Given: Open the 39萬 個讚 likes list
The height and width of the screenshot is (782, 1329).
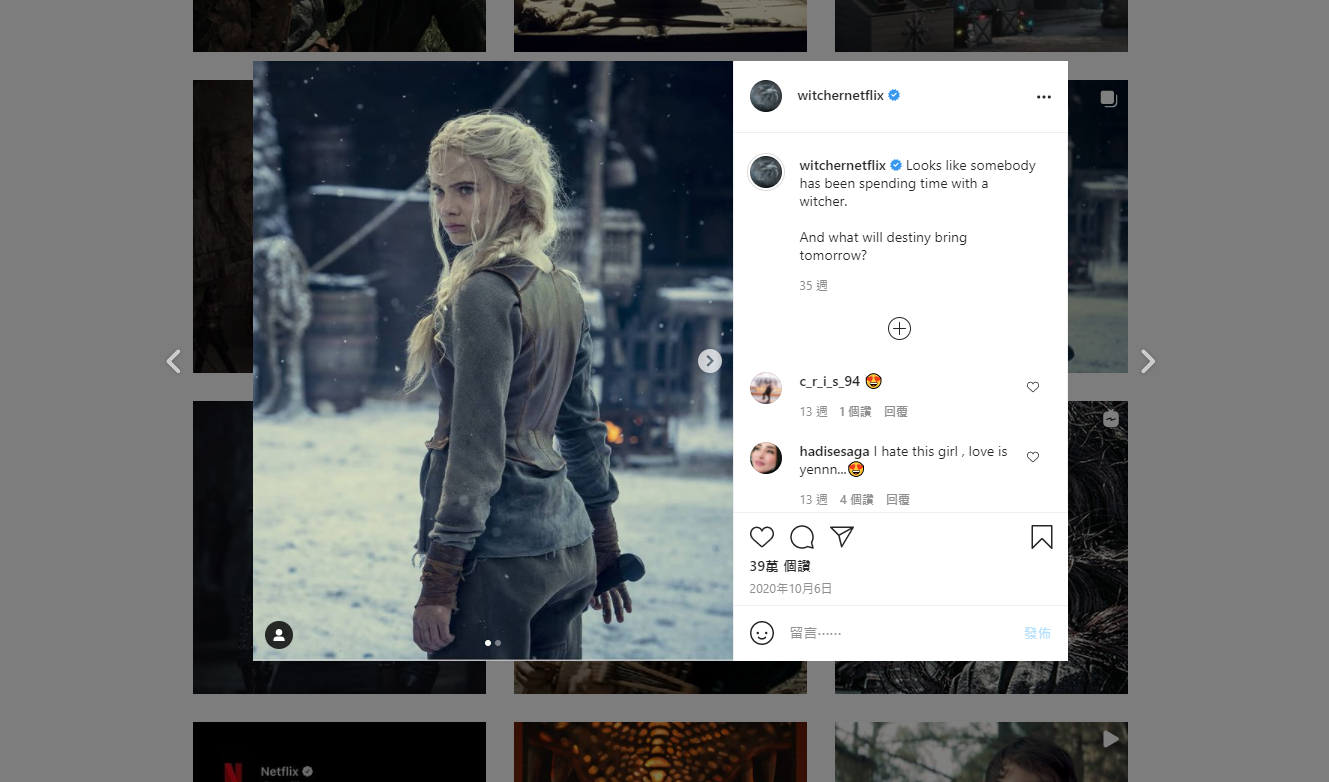Looking at the screenshot, I should click(x=780, y=566).
